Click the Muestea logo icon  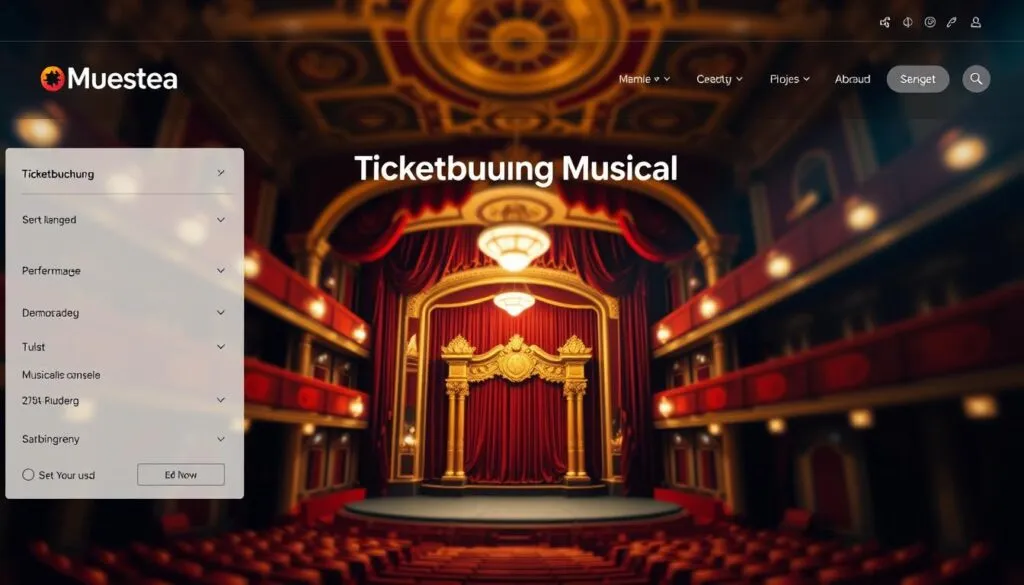coord(52,79)
